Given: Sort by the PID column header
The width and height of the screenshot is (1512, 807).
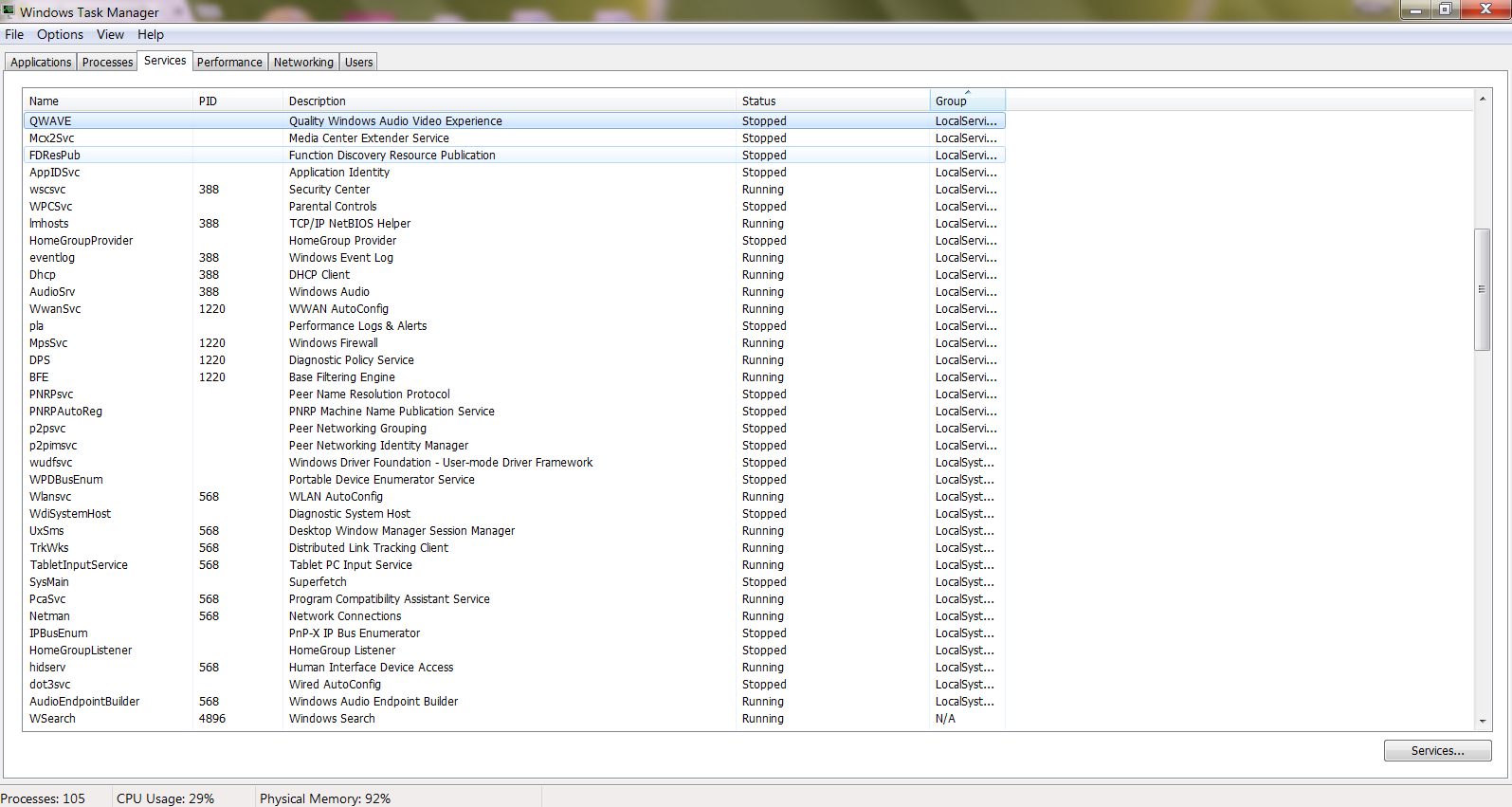Looking at the screenshot, I should pyautogui.click(x=238, y=101).
